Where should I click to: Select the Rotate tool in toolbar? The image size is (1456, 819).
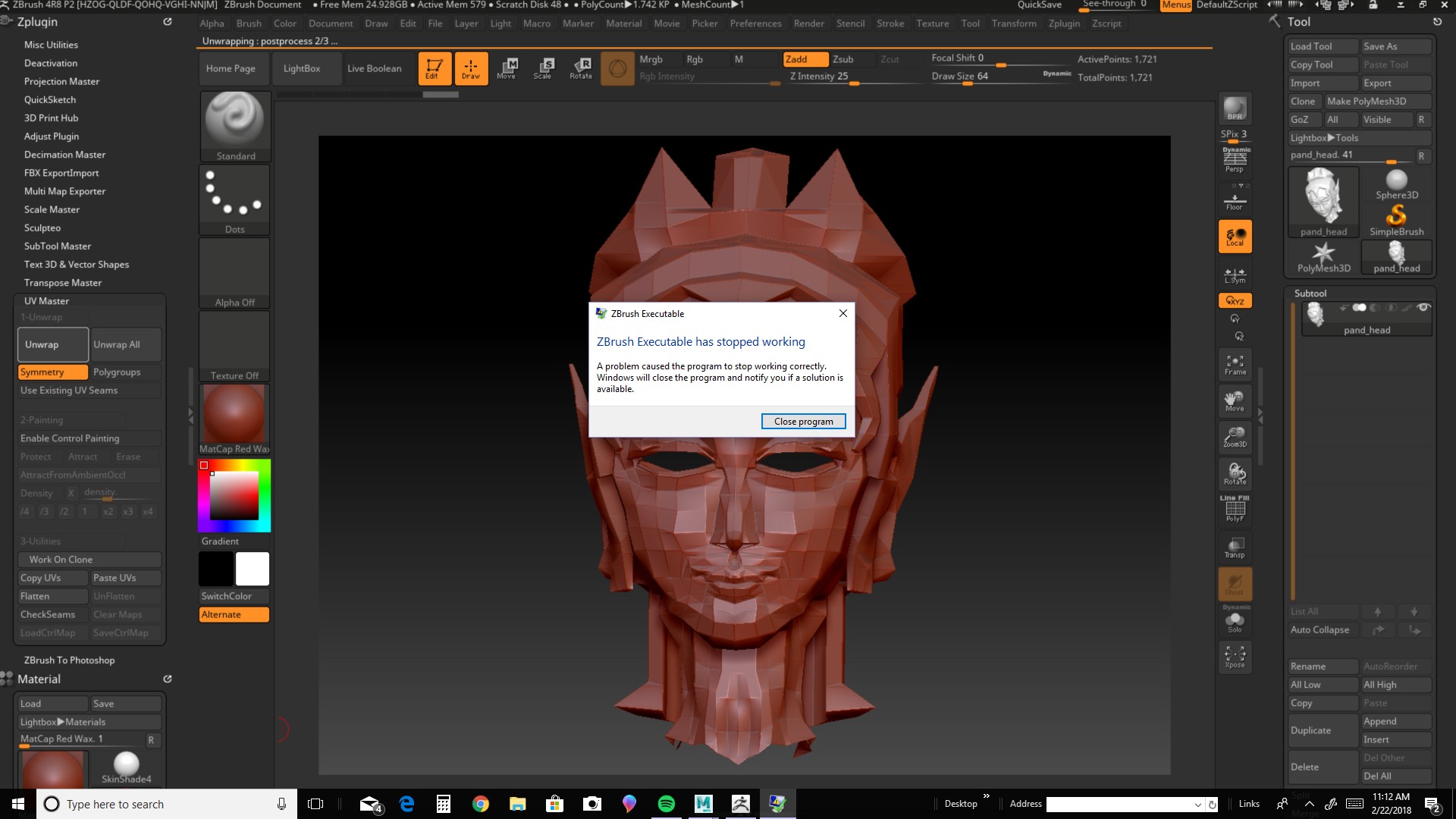click(581, 68)
